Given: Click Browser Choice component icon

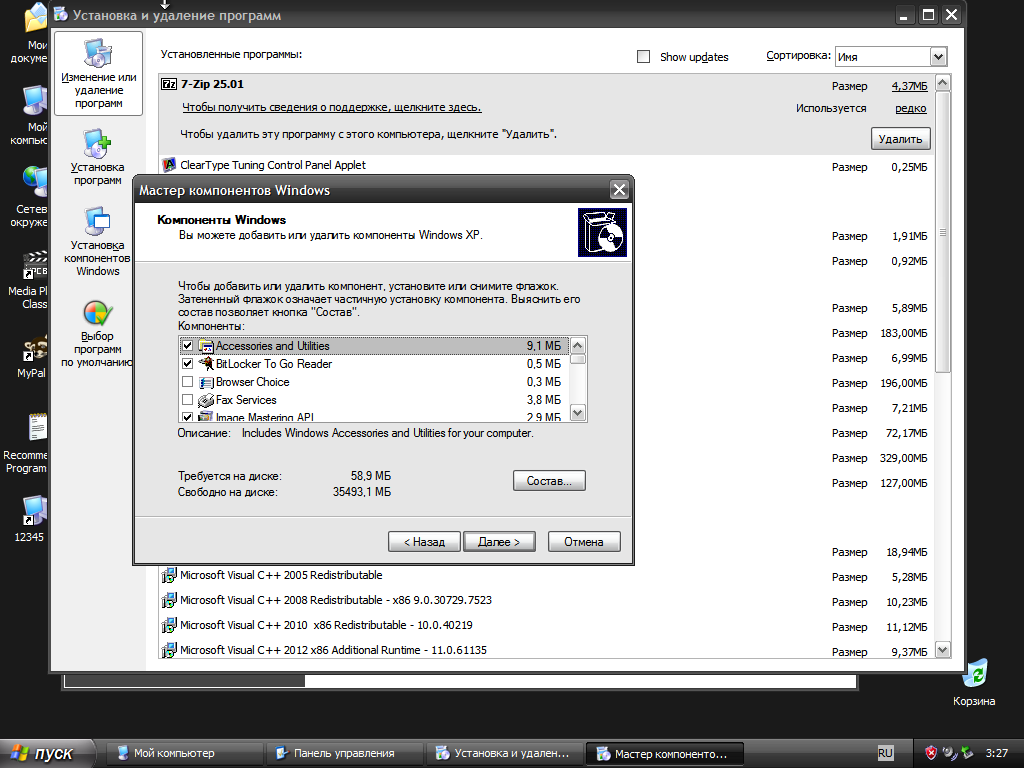Looking at the screenshot, I should [x=206, y=382].
